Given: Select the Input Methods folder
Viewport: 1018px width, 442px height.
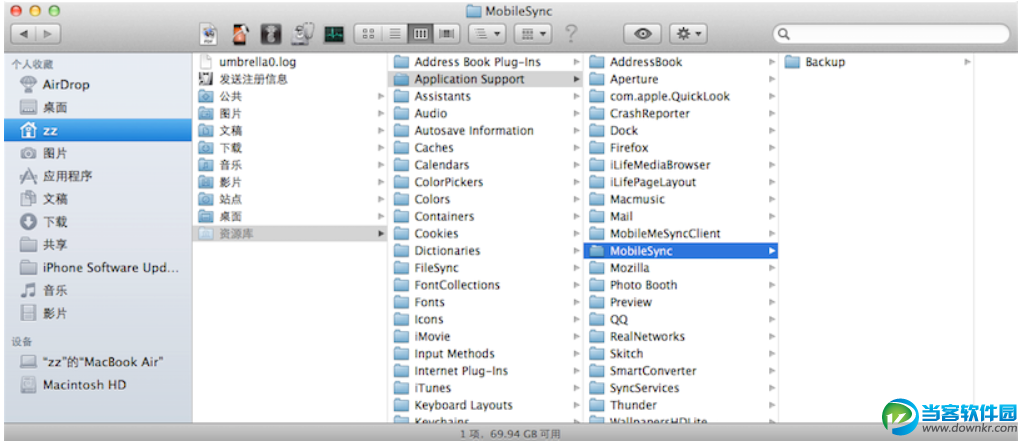Looking at the screenshot, I should pos(486,354).
